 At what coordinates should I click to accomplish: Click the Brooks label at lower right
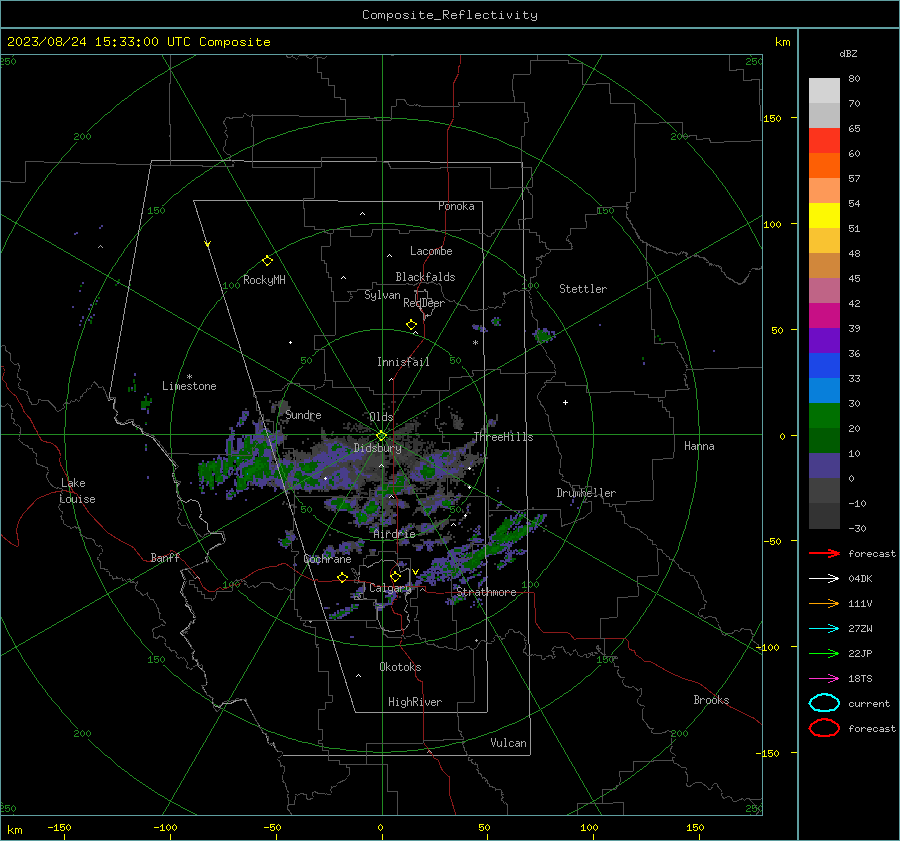[711, 700]
